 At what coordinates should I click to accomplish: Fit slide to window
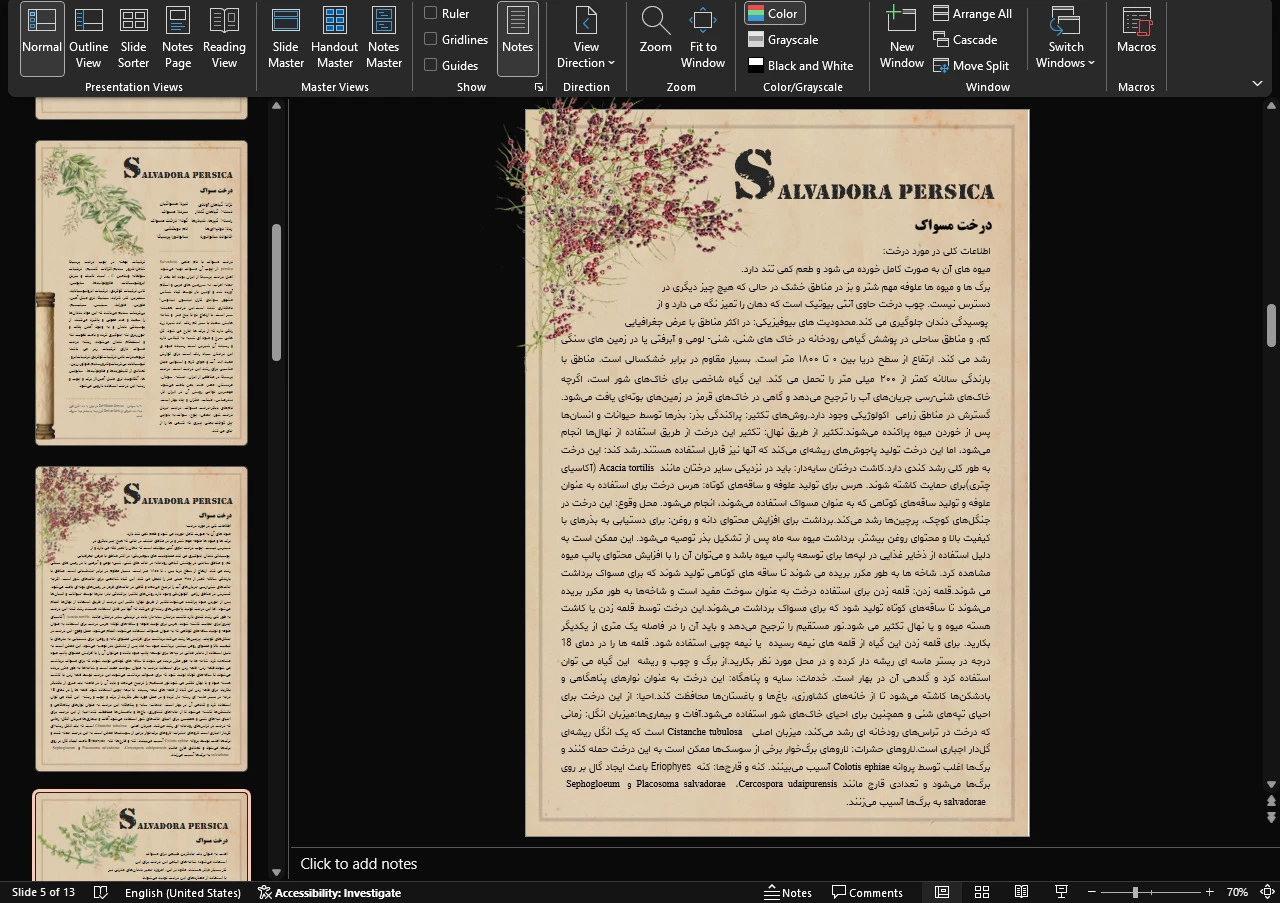click(703, 40)
